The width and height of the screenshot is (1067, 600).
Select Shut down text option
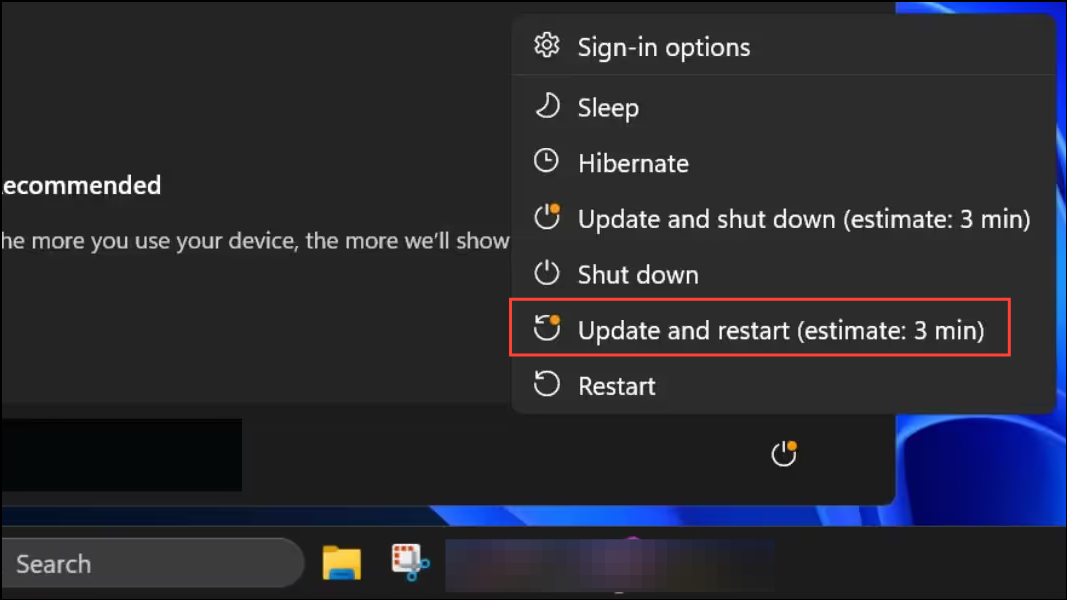click(638, 275)
